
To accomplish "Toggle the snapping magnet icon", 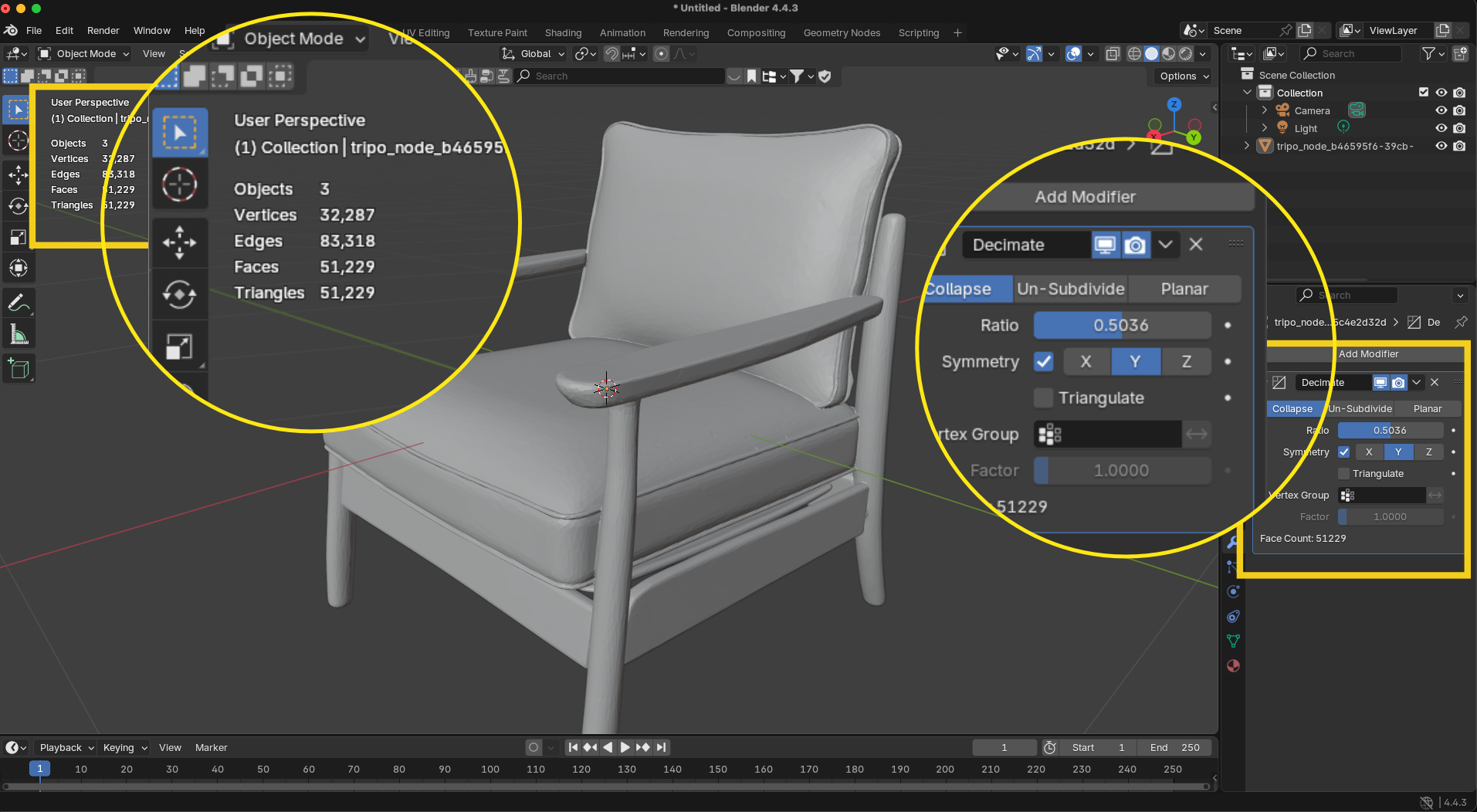I will [x=611, y=54].
